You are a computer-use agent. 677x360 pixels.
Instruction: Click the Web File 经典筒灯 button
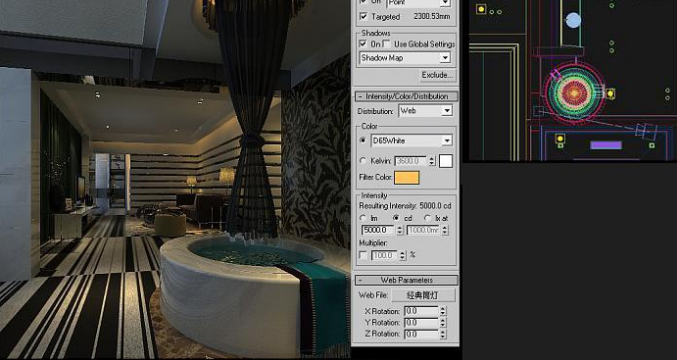(x=423, y=295)
